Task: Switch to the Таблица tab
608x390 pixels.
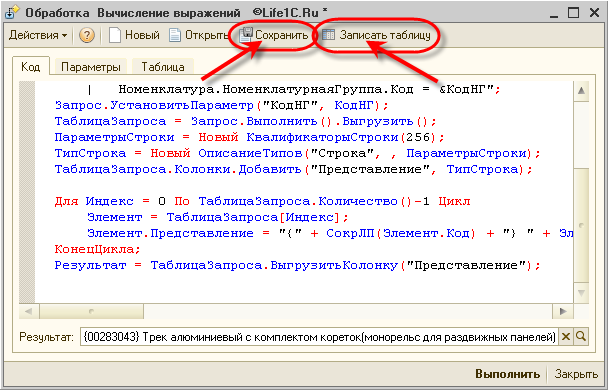Action: point(163,67)
